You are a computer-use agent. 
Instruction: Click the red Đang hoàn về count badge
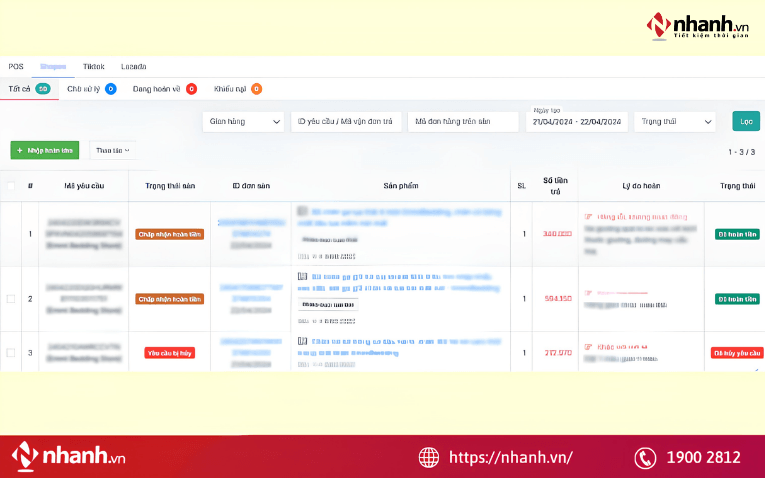click(x=191, y=89)
